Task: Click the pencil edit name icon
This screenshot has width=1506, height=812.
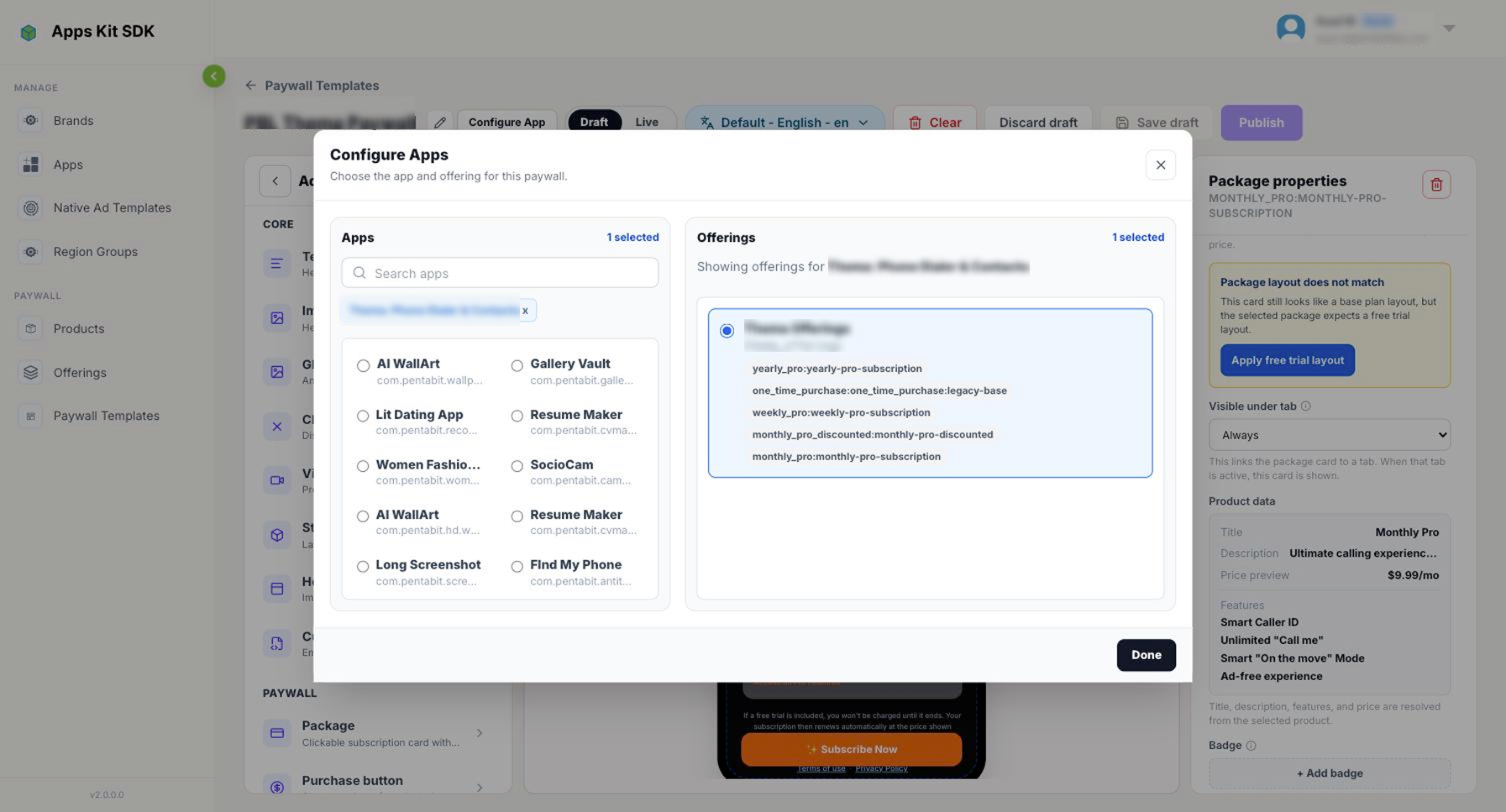Action: pyautogui.click(x=439, y=122)
